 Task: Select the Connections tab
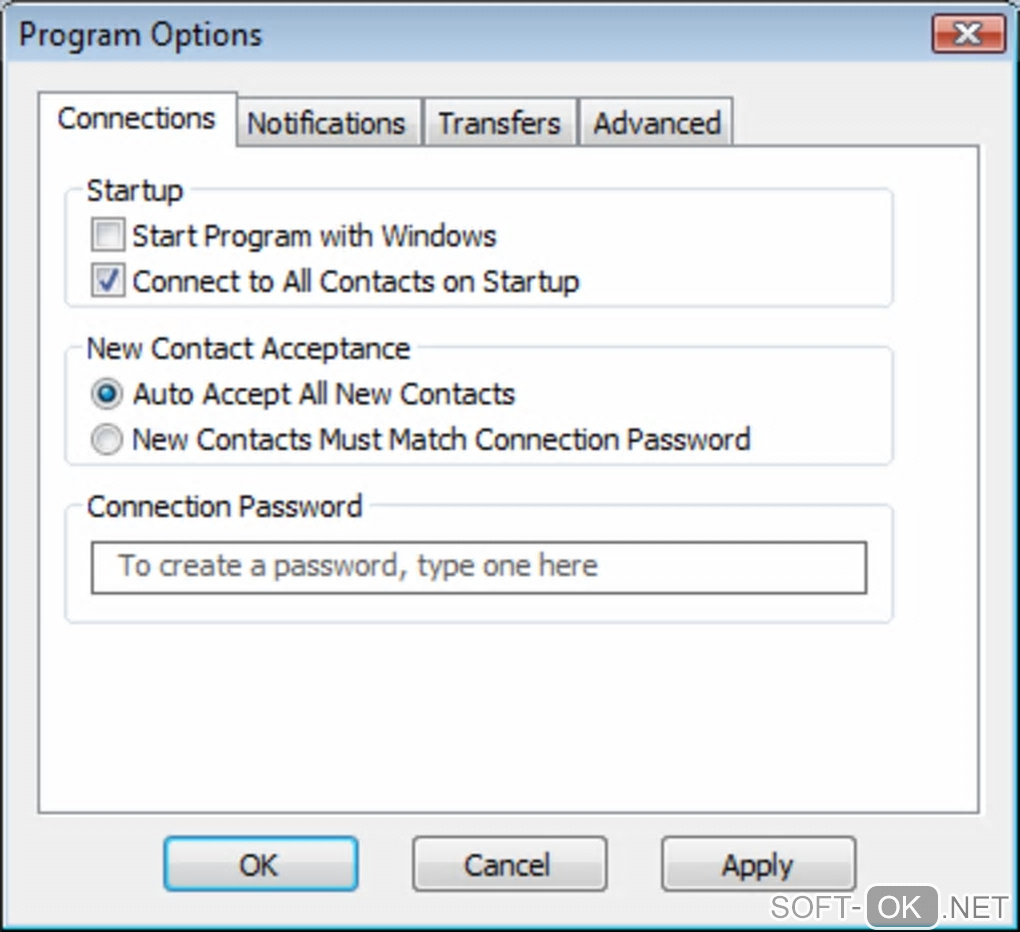point(136,119)
